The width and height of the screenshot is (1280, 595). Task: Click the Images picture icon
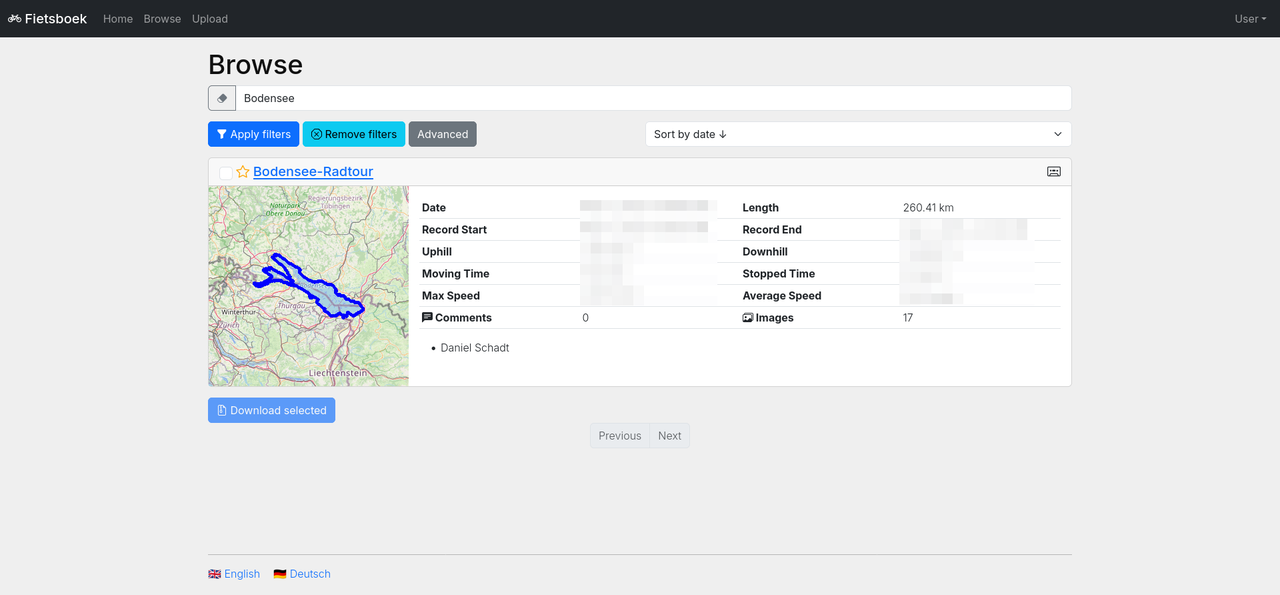(x=748, y=318)
